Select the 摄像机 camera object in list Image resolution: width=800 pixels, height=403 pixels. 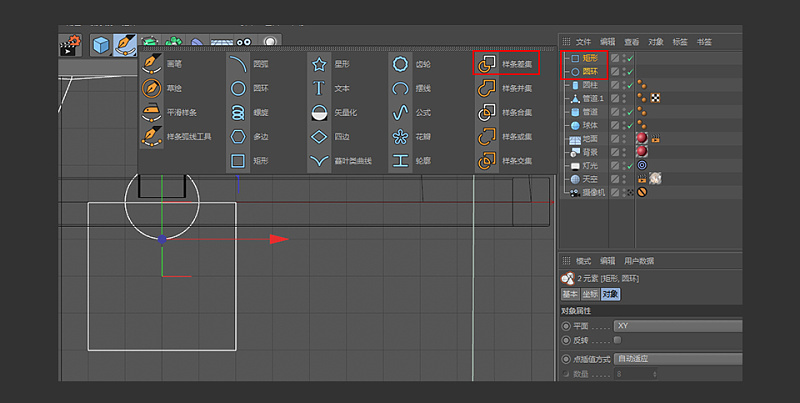(x=597, y=191)
